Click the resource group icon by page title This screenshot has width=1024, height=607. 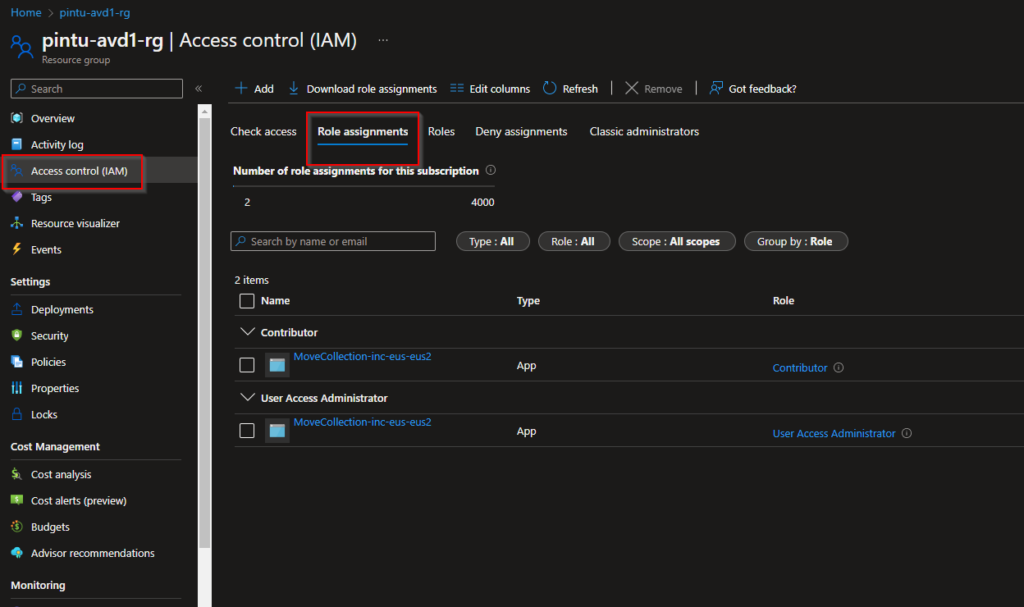click(22, 47)
